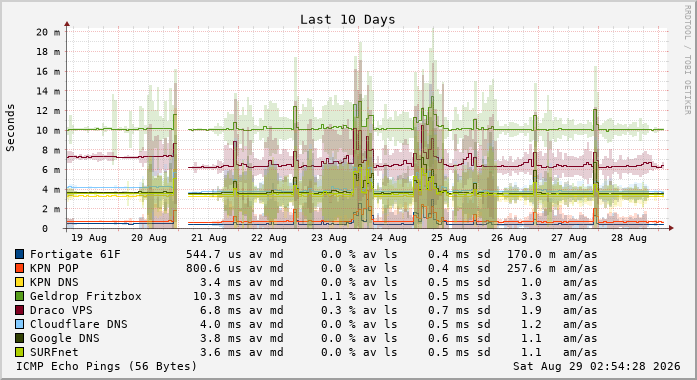This screenshot has width=697, height=380.
Task: Click the 'ICMP Echo Pings (56 Bytes)' caption
Action: click(107, 366)
